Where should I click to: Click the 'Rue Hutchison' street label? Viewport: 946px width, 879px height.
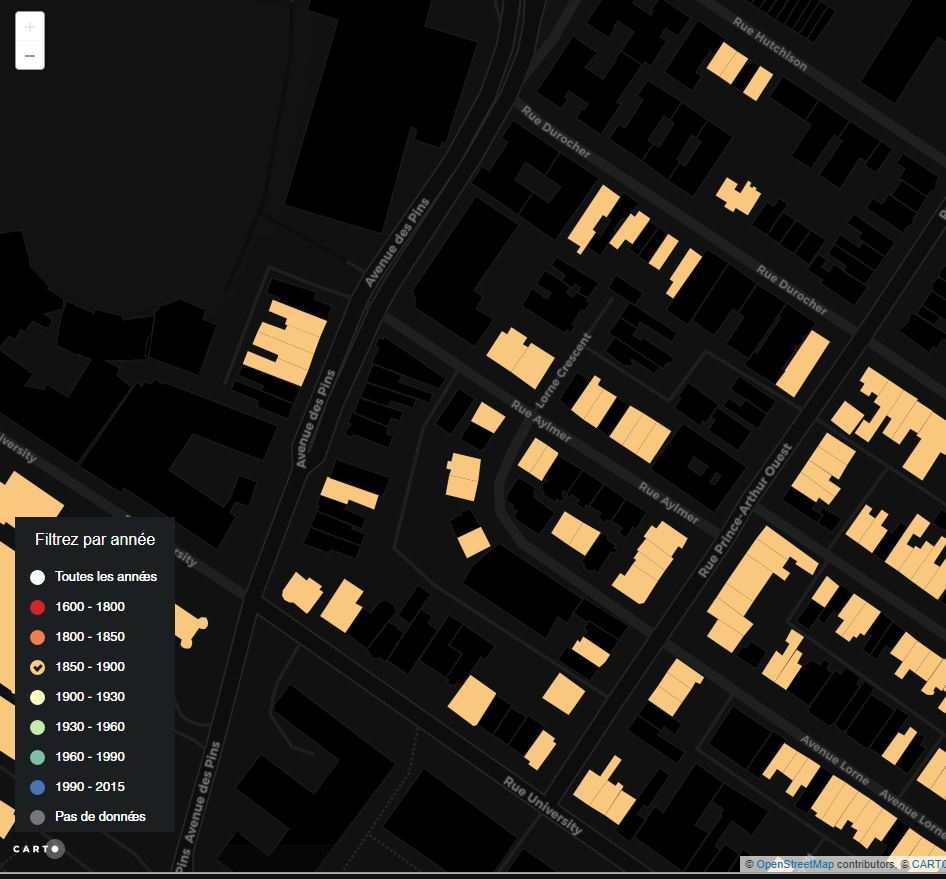pyautogui.click(x=769, y=44)
